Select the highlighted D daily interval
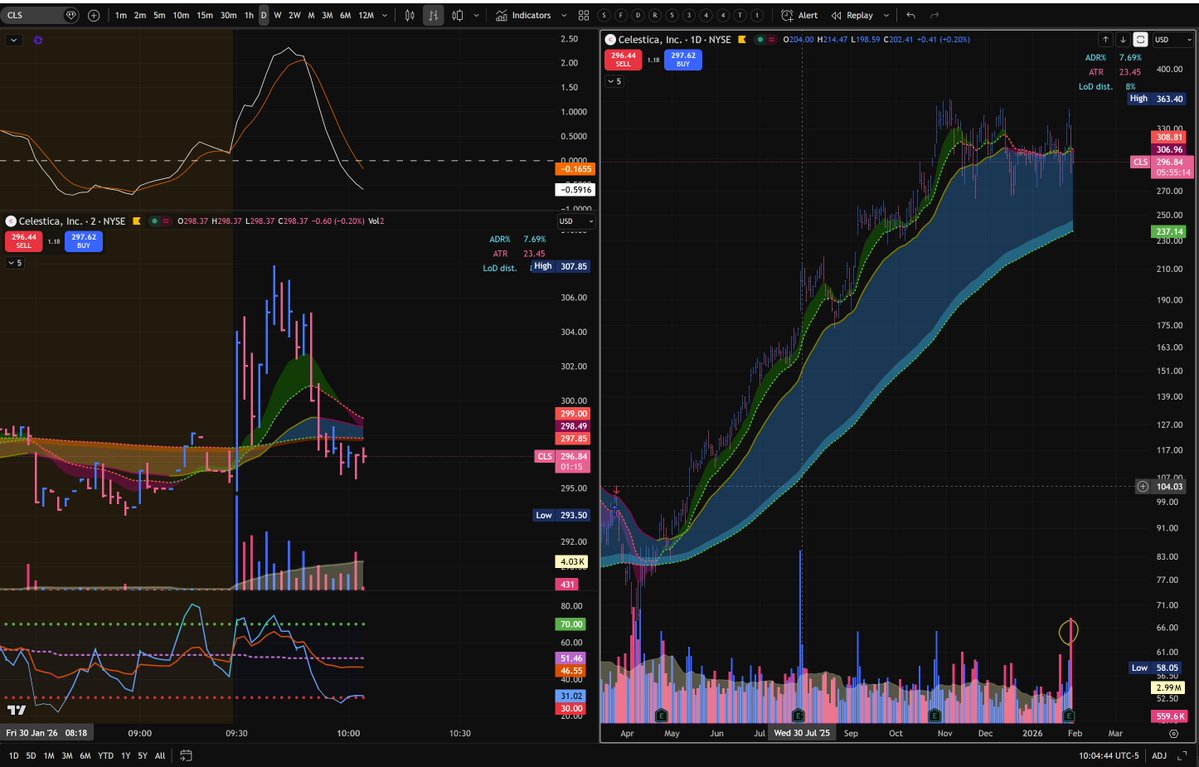1199x767 pixels. [x=263, y=15]
